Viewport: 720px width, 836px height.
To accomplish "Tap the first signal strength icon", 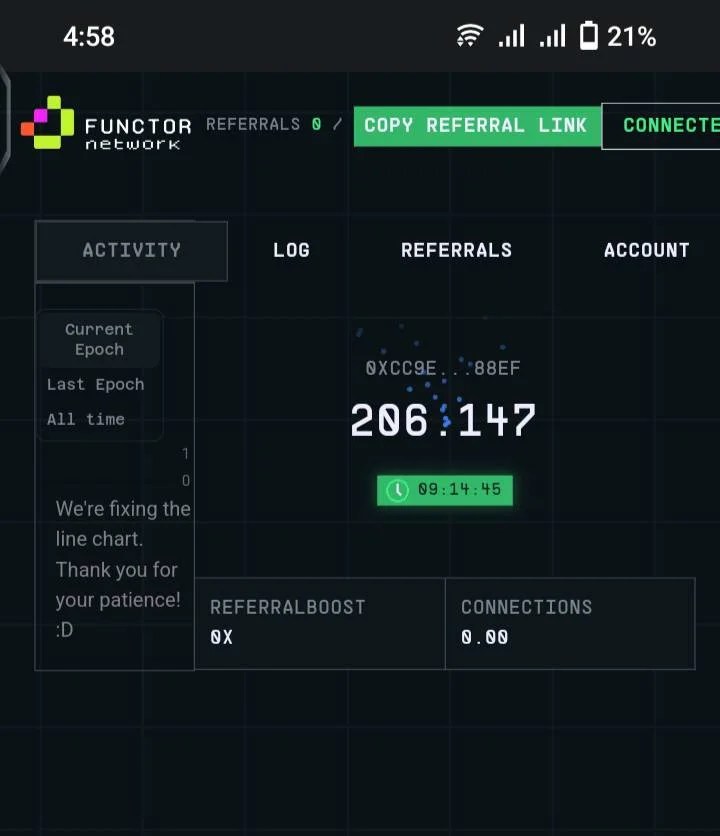I will [511, 36].
